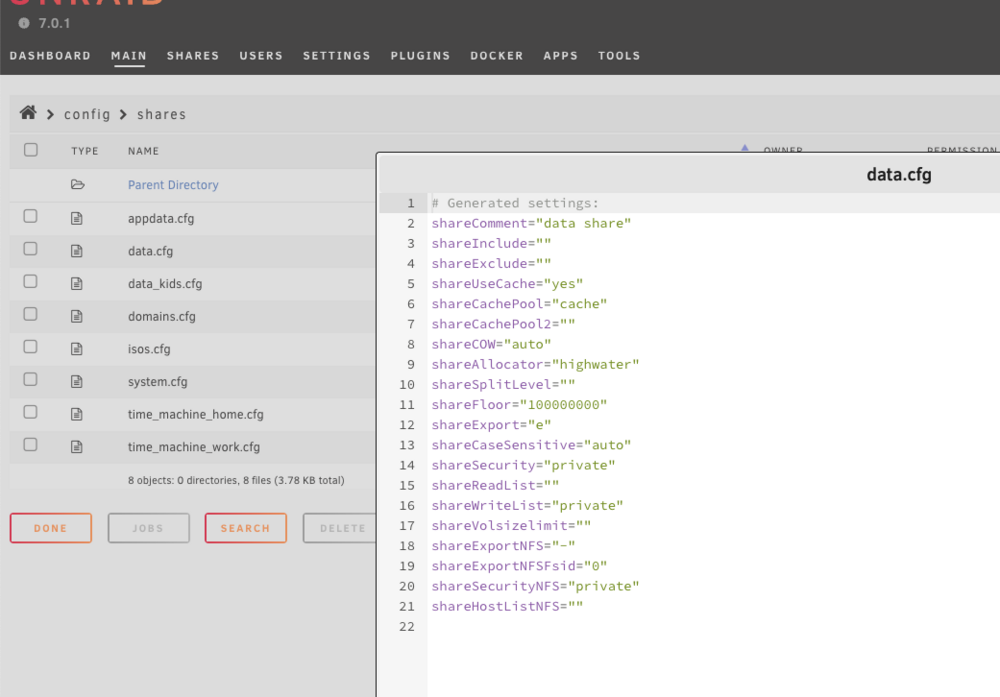The height and width of the screenshot is (697, 1000).
Task: Click the time_machine_work.cfg file name
Action: (194, 446)
